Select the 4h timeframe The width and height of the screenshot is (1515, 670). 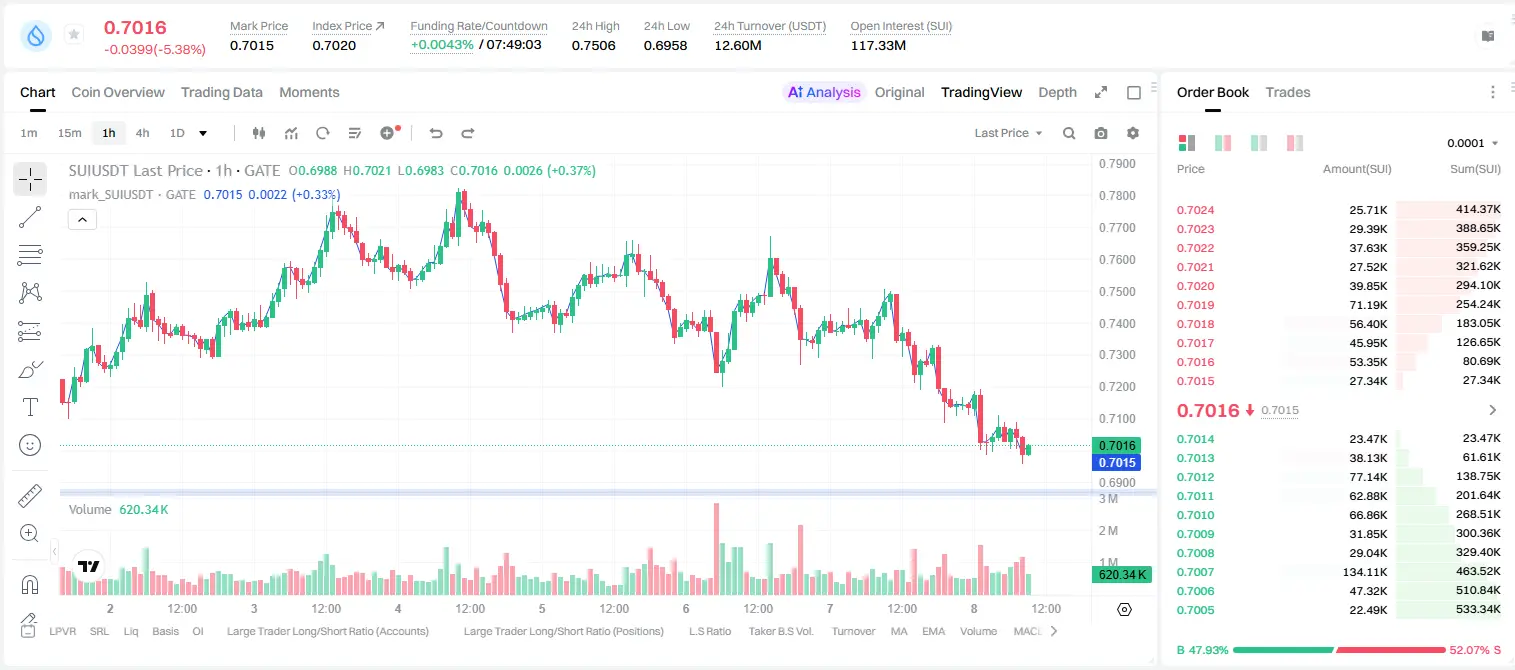[142, 133]
